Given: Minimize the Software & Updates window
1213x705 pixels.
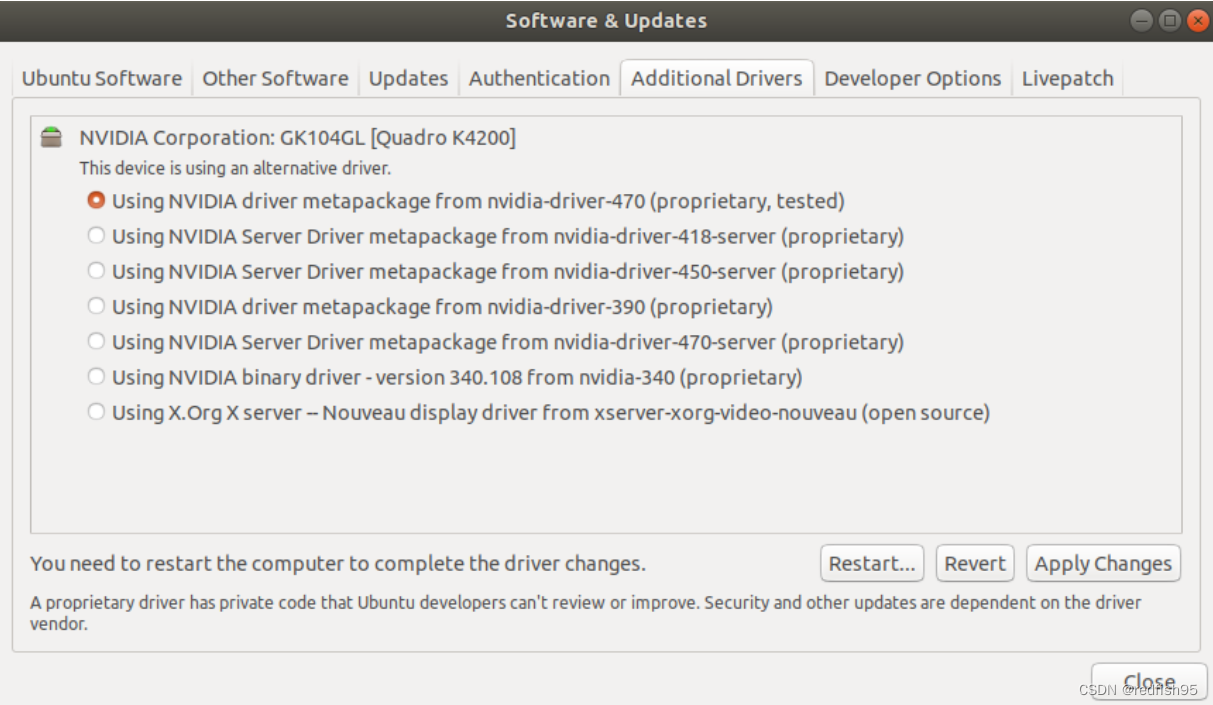Looking at the screenshot, I should pos(1142,21).
